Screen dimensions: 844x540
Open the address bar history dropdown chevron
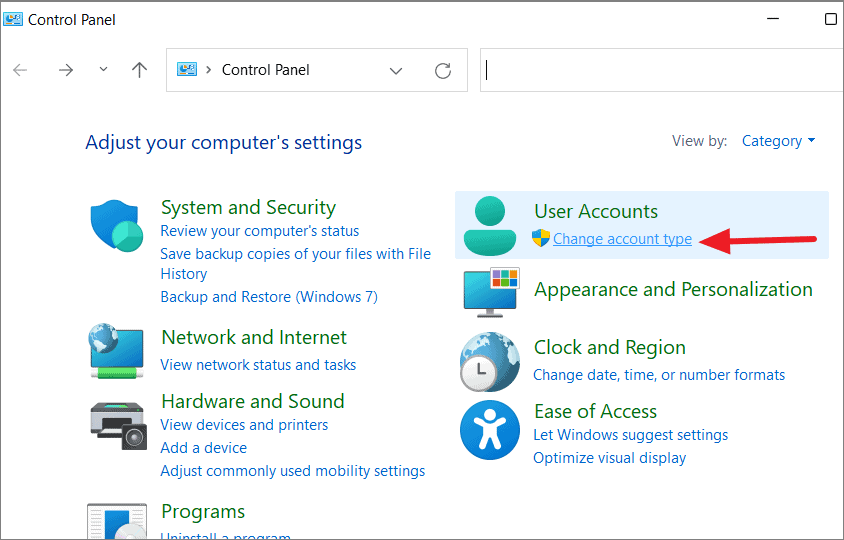[396, 71]
